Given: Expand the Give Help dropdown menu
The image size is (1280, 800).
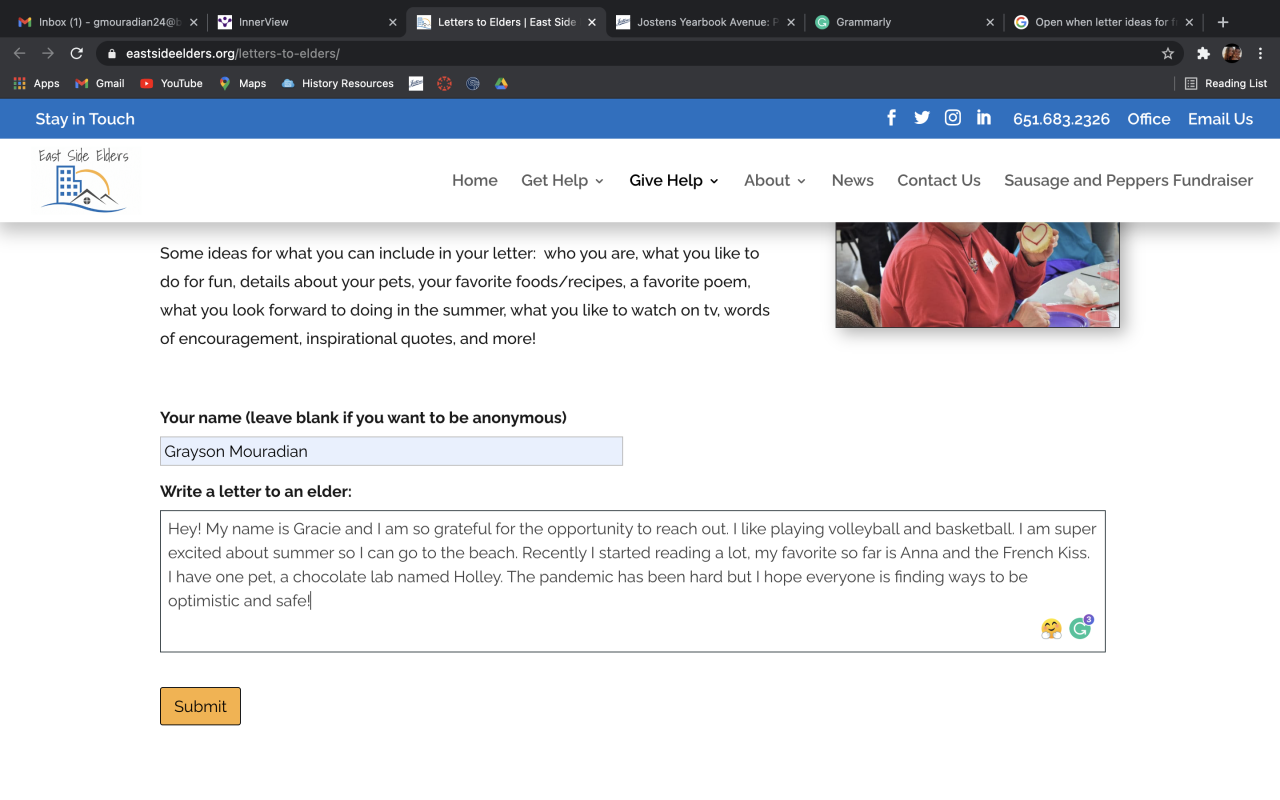Looking at the screenshot, I should pos(674,180).
